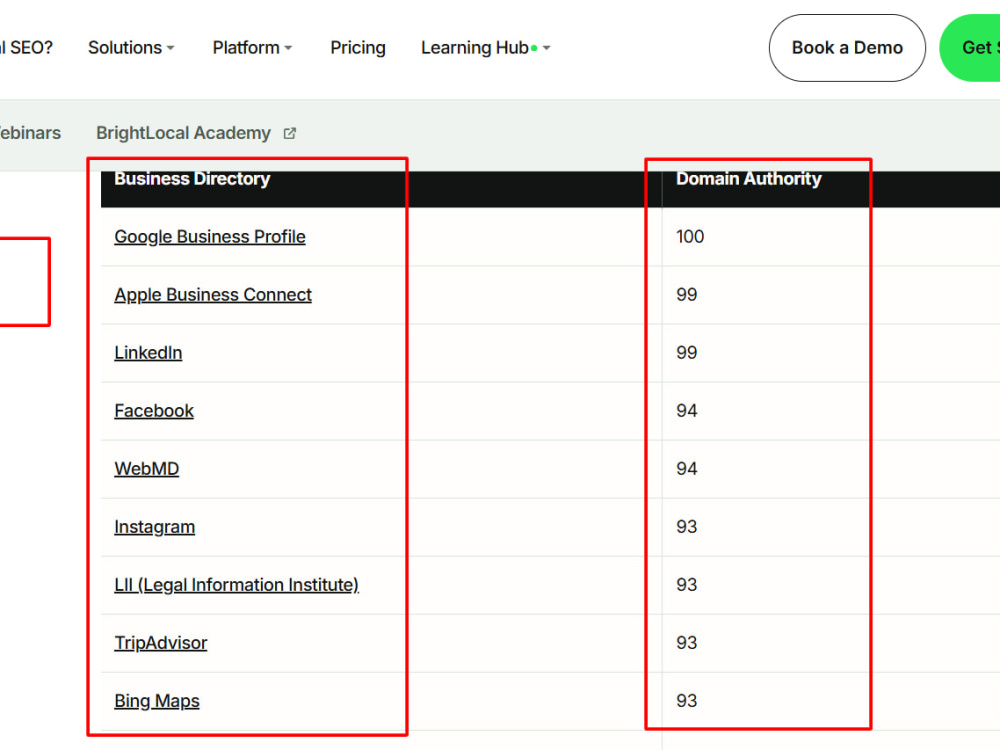Screen dimensions: 1000x750
Task: Select the 99 value in LinkedIn row
Action: [687, 353]
